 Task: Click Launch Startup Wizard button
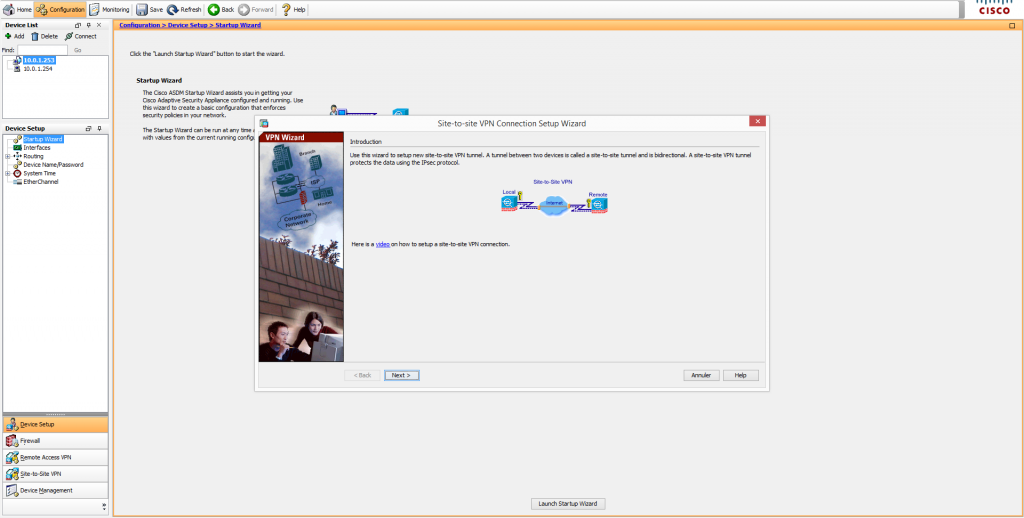tap(568, 504)
